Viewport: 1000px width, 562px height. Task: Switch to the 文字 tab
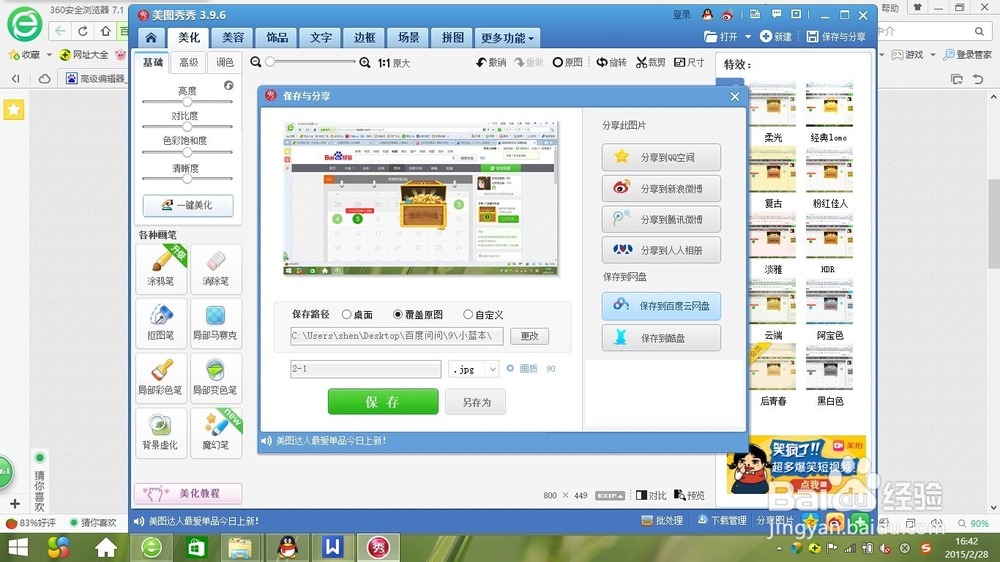[x=321, y=38]
